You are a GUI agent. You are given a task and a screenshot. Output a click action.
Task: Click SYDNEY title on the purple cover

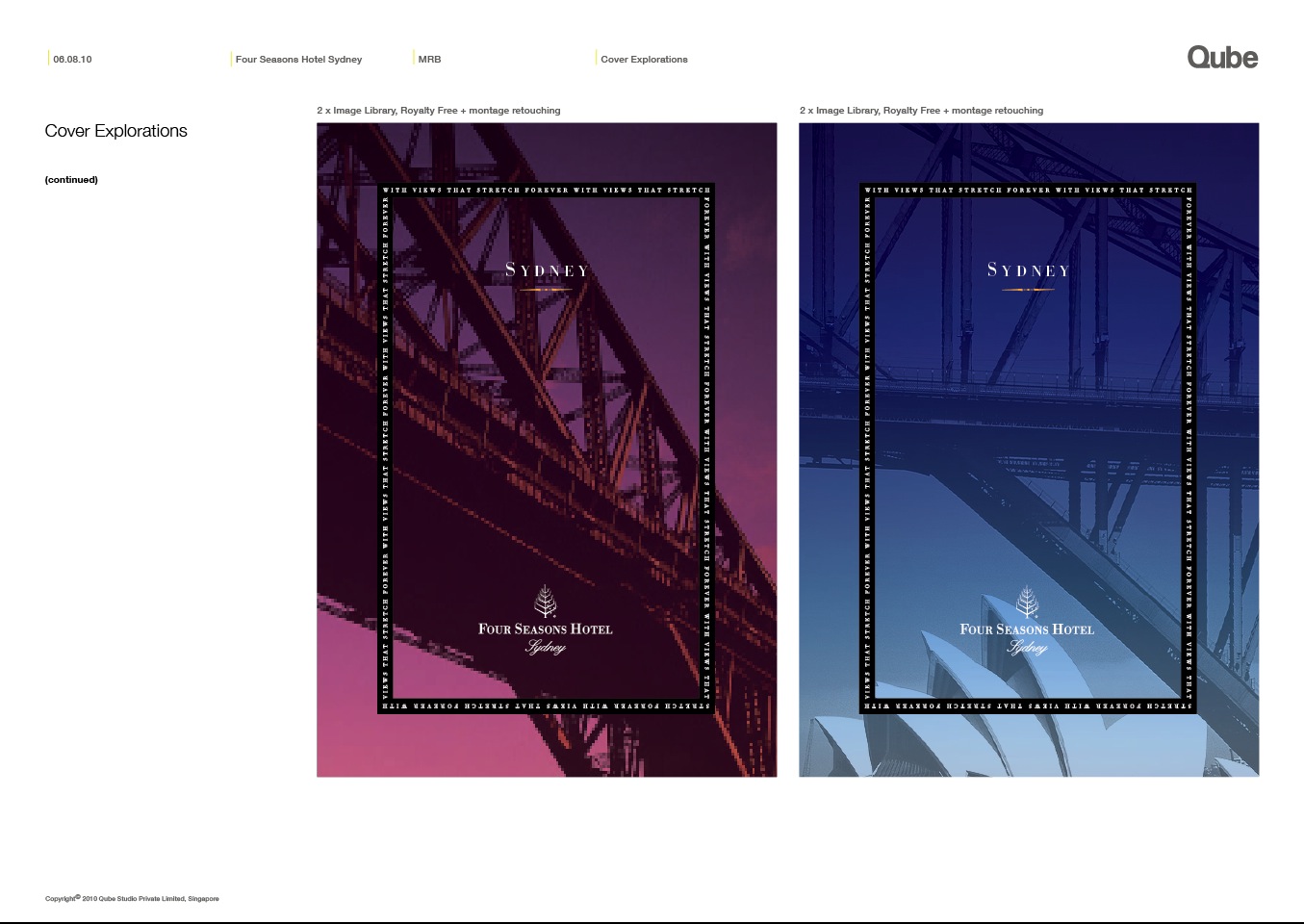[547, 270]
